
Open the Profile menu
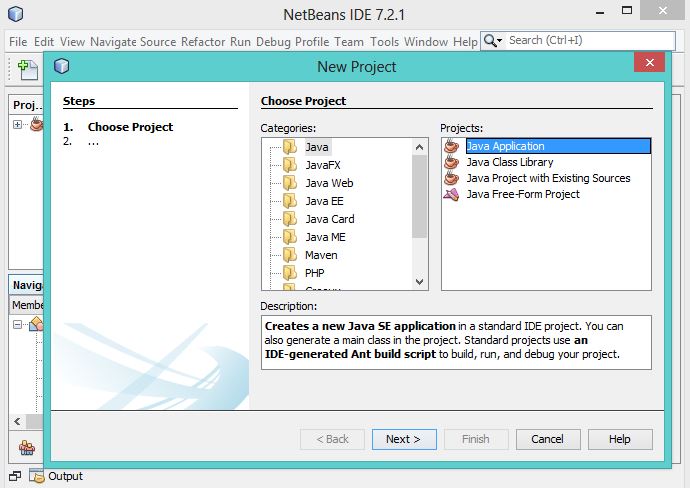pos(312,42)
